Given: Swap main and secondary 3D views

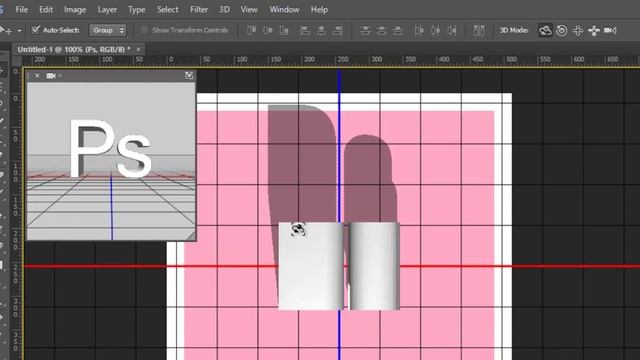Looking at the screenshot, I should click(189, 76).
